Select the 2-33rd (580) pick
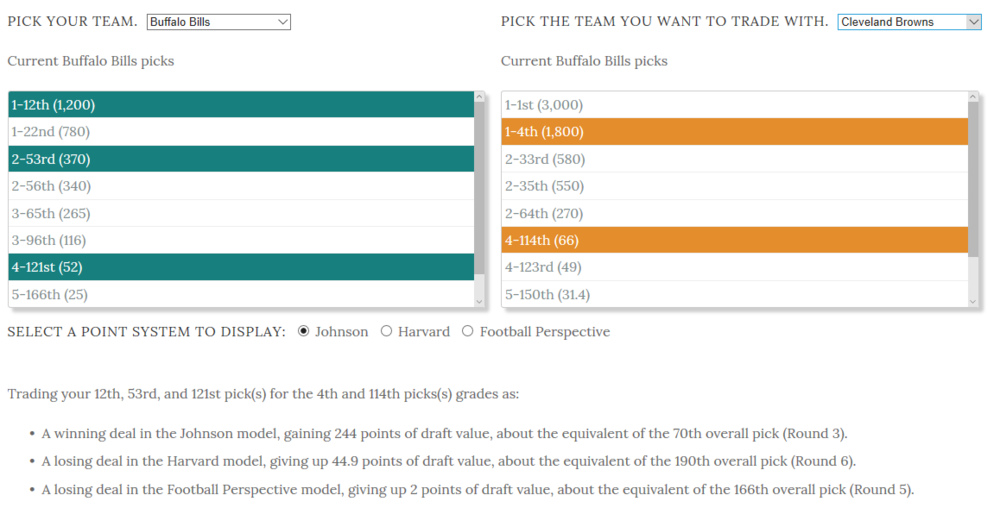 click(735, 159)
